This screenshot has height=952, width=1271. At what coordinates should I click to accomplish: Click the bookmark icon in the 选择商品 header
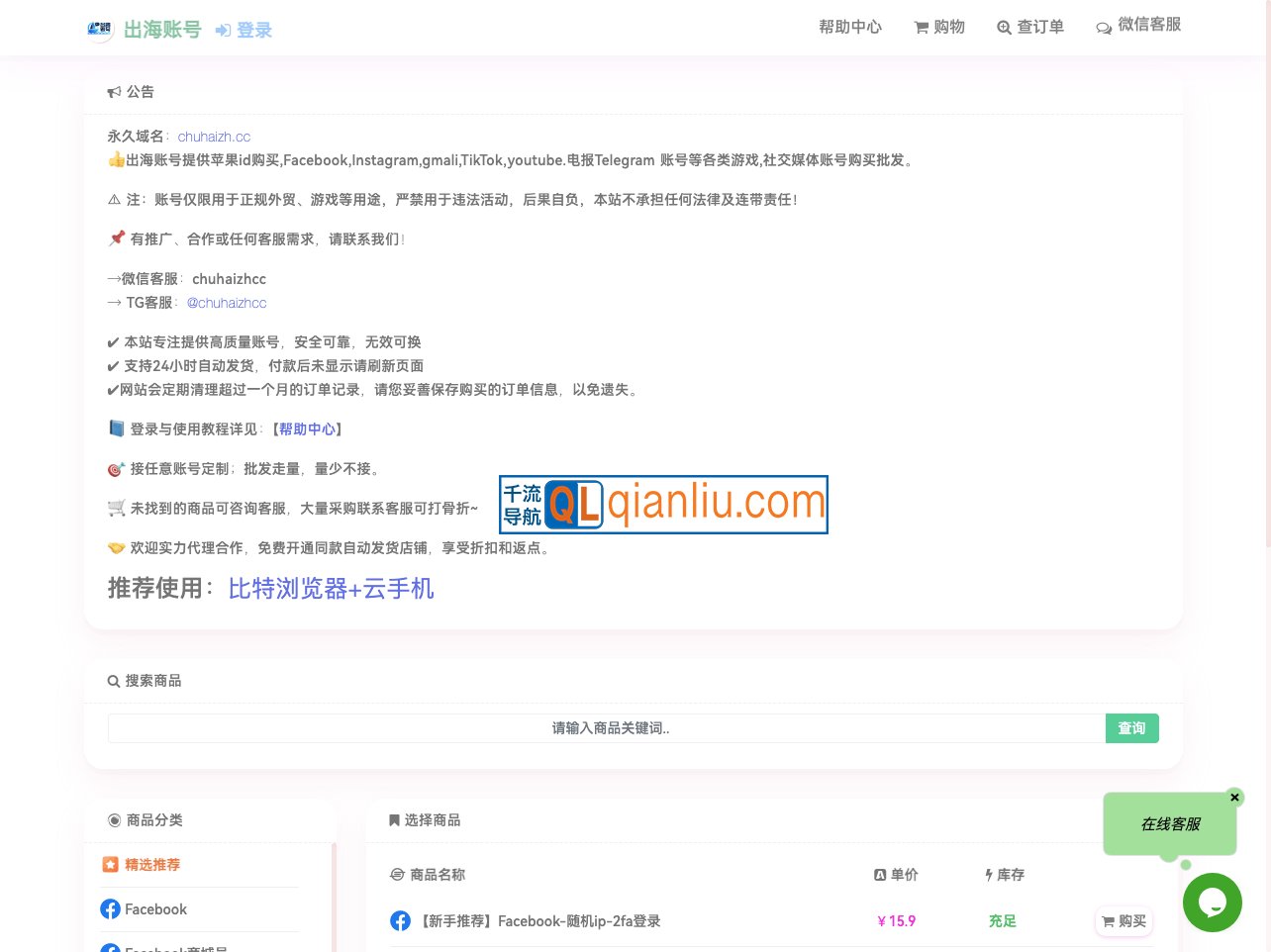pos(394,819)
